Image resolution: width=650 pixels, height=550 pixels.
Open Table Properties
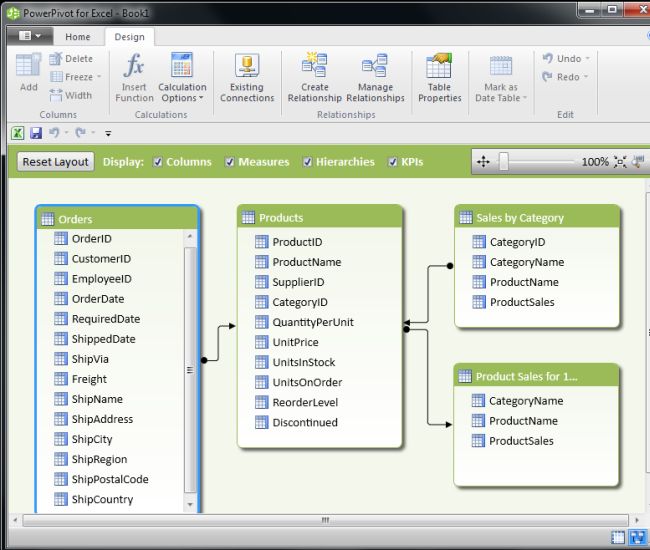coord(439,78)
